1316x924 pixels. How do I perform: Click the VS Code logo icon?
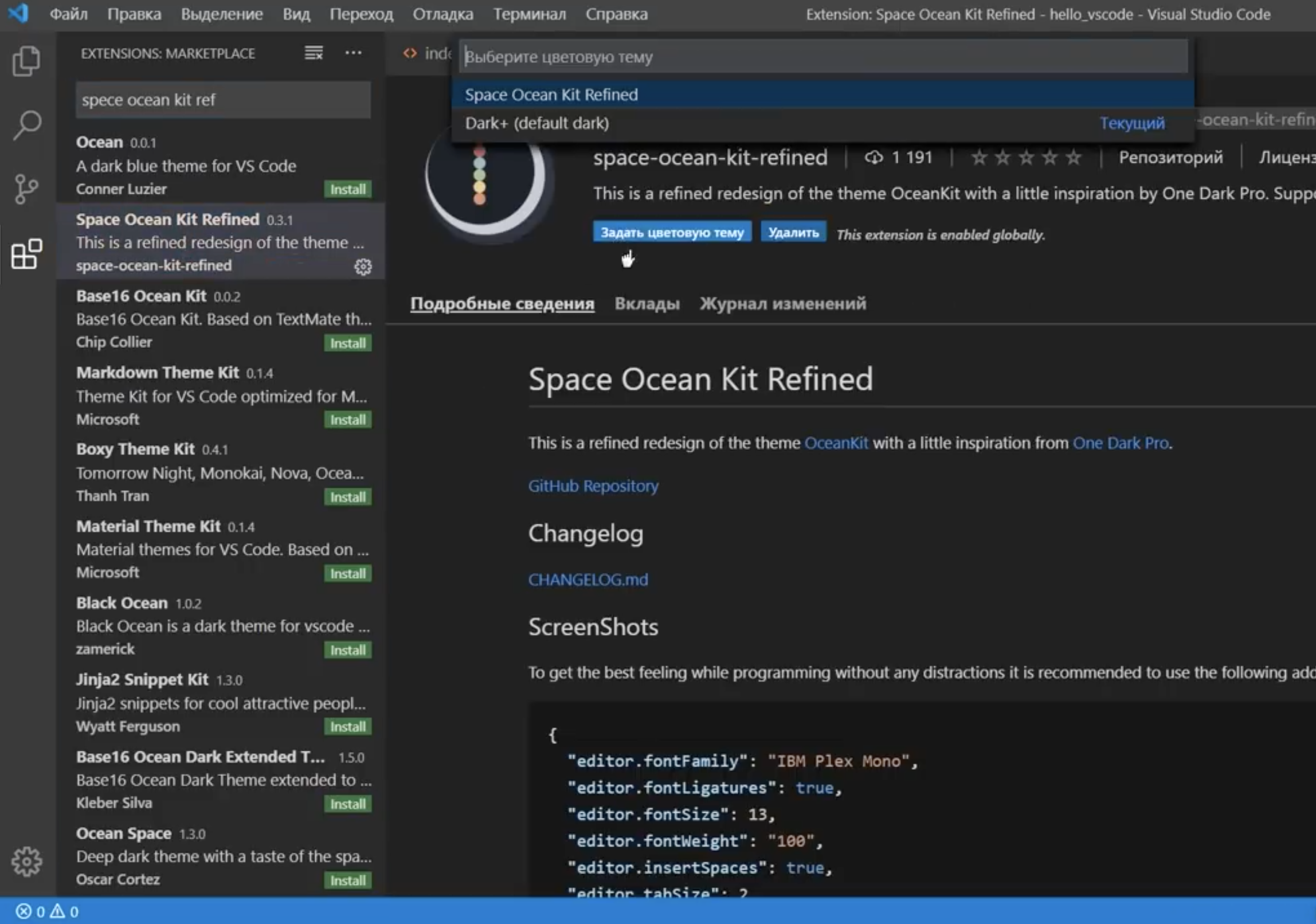(x=19, y=13)
